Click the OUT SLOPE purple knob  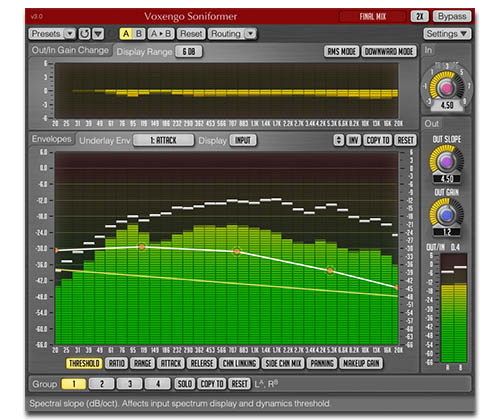pyautogui.click(x=446, y=162)
